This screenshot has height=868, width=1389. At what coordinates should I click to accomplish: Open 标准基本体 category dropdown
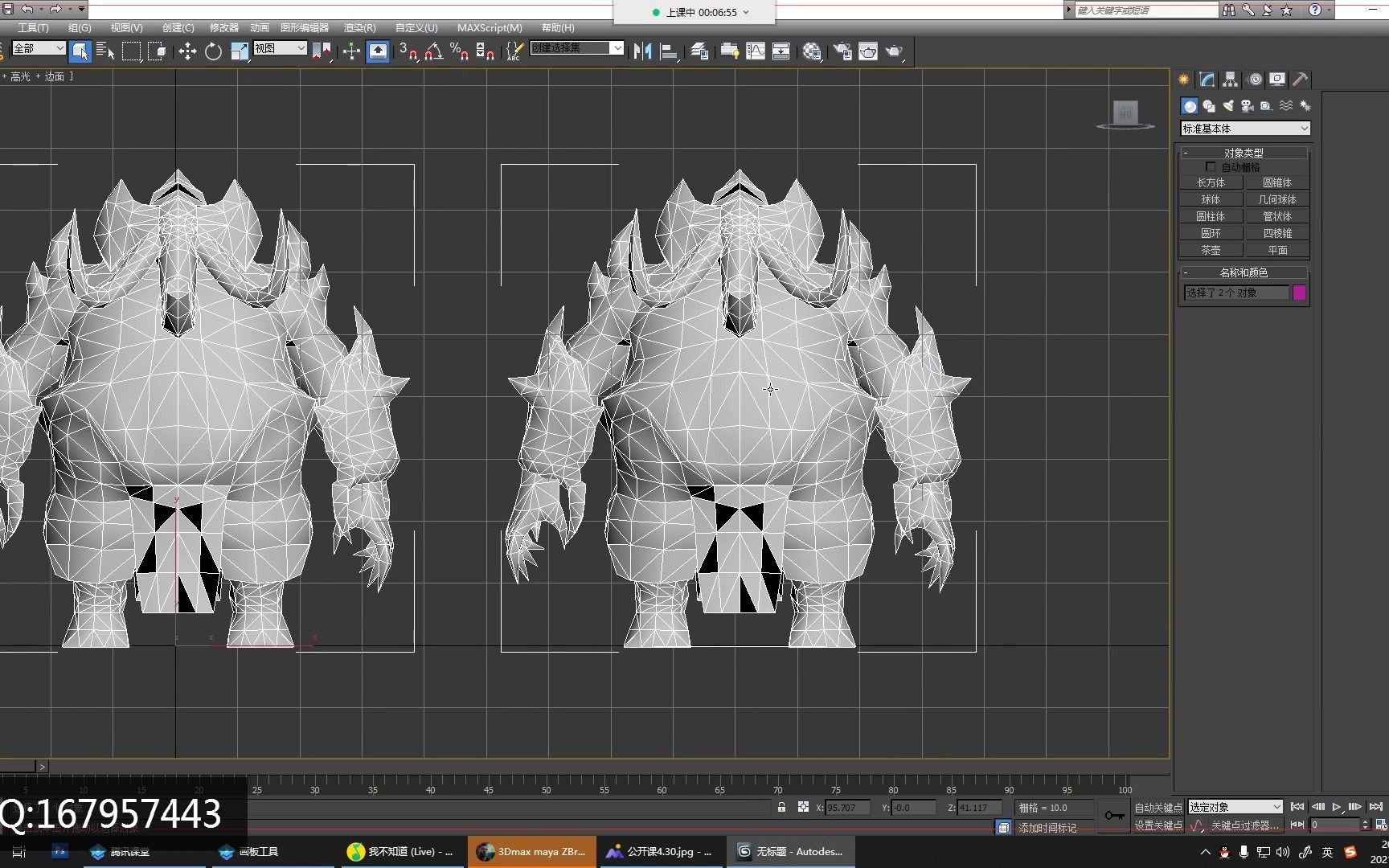tap(1245, 129)
